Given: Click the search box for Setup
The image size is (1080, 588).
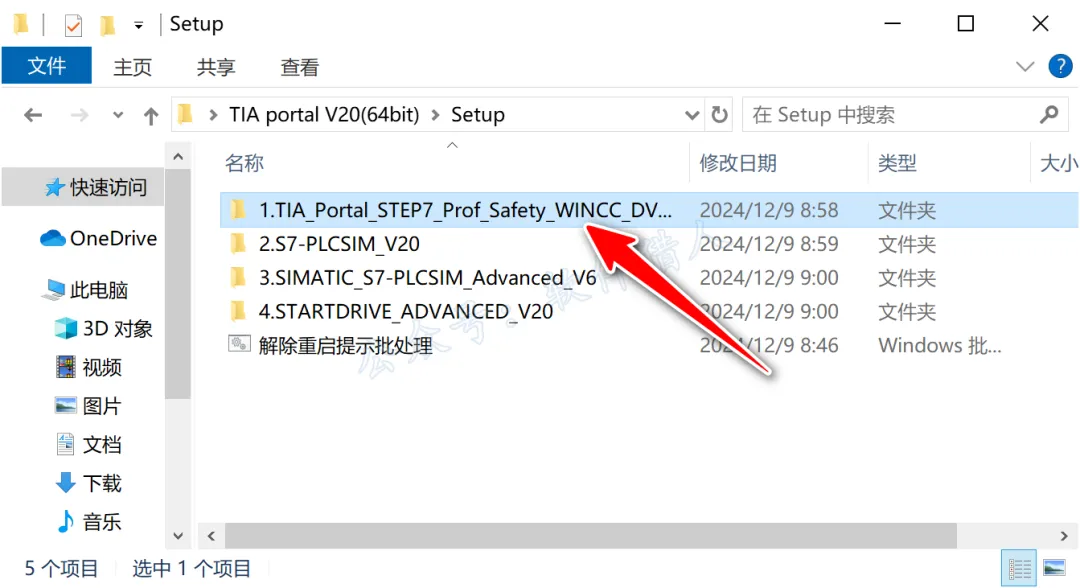Looking at the screenshot, I should click(892, 114).
